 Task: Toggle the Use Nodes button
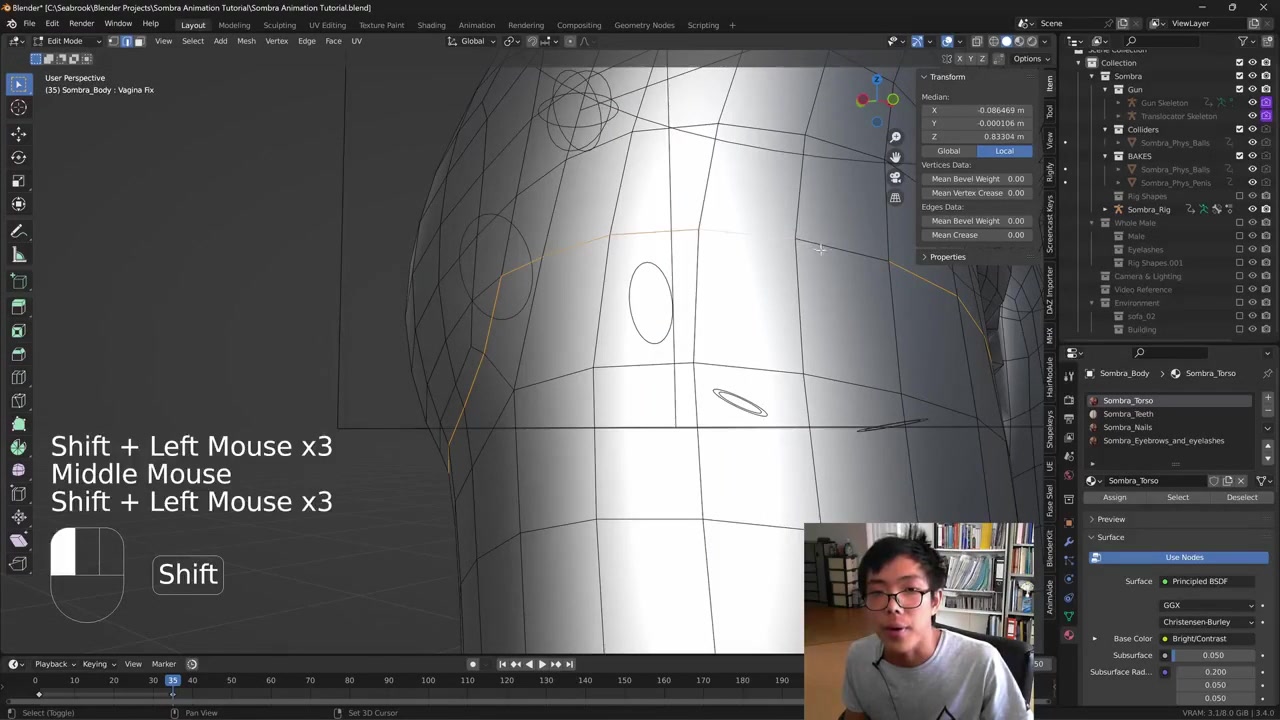coord(1183,557)
